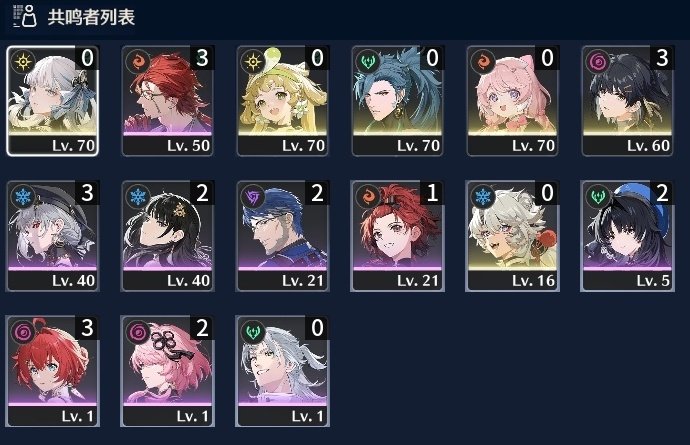Pick the silver-haired male Lv. 1 character

click(282, 371)
